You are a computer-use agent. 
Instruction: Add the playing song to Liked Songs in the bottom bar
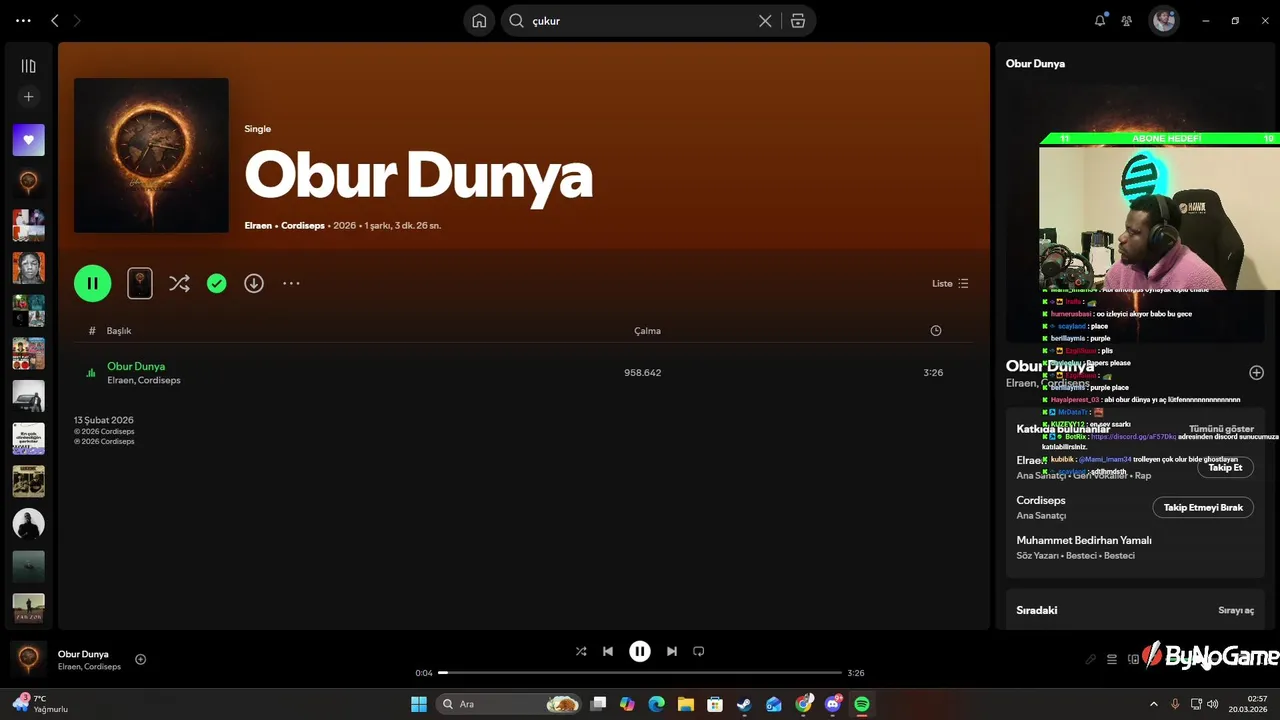[140, 659]
